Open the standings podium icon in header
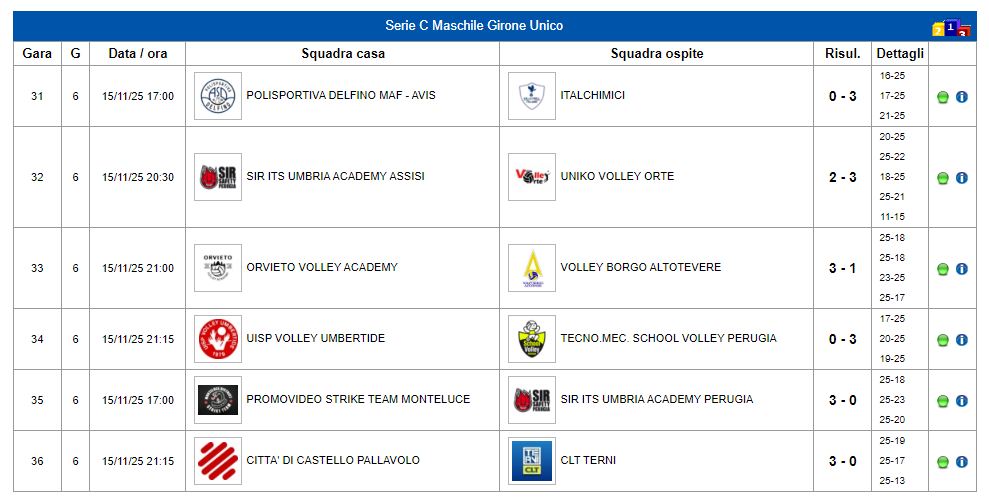Screen dimensions: 989x501 (x=951, y=28)
